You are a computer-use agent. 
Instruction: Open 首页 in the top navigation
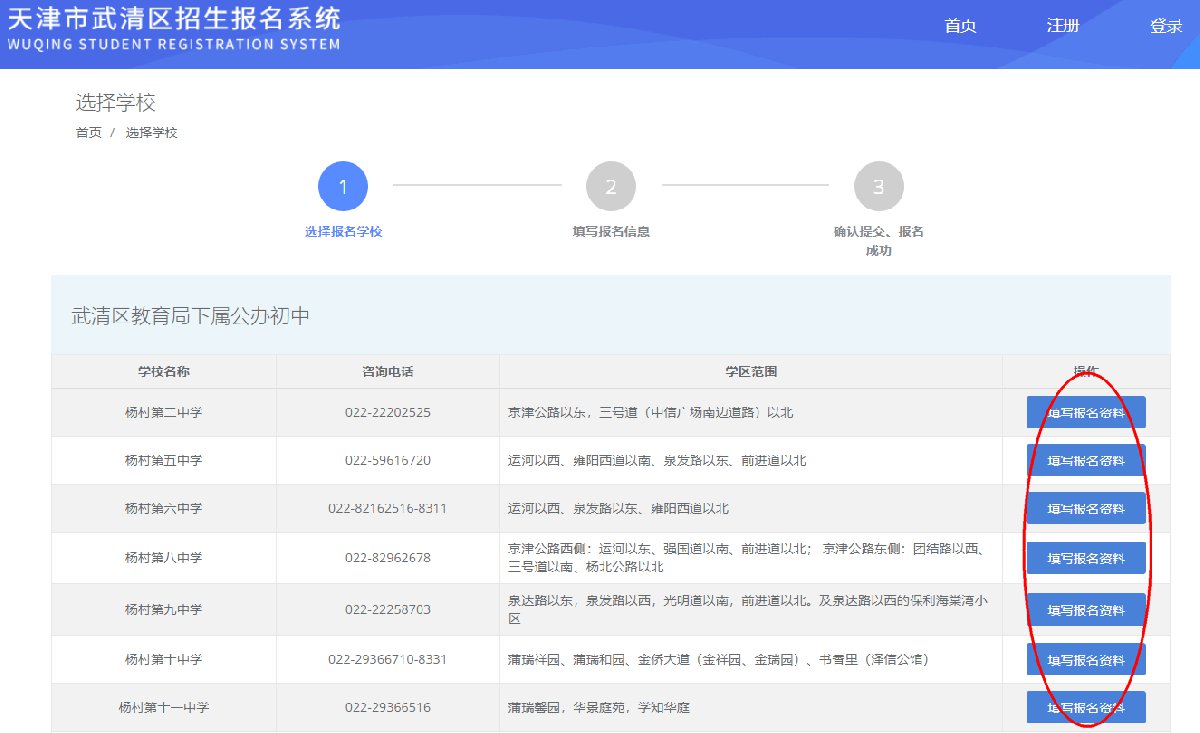[960, 26]
